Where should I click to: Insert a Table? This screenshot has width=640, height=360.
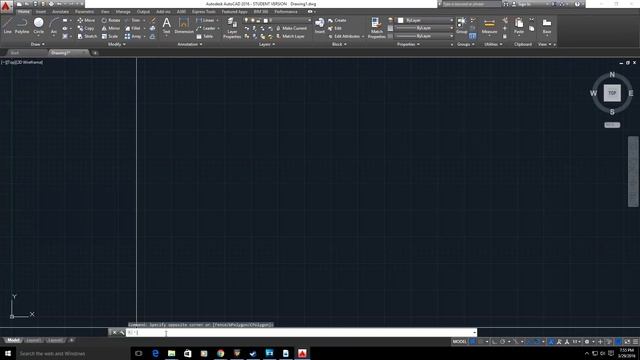point(204,36)
